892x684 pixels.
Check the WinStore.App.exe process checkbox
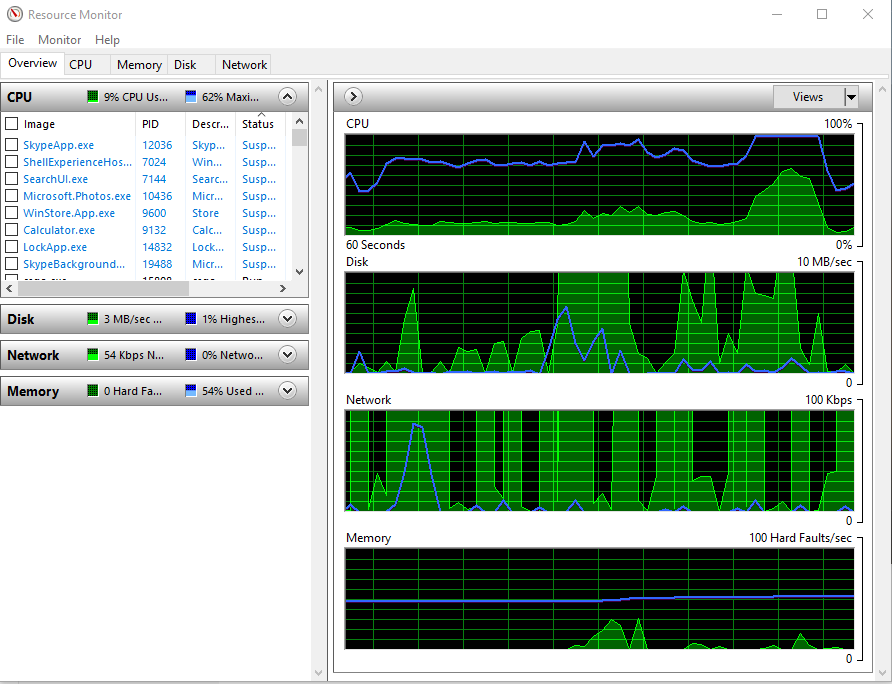(11, 213)
